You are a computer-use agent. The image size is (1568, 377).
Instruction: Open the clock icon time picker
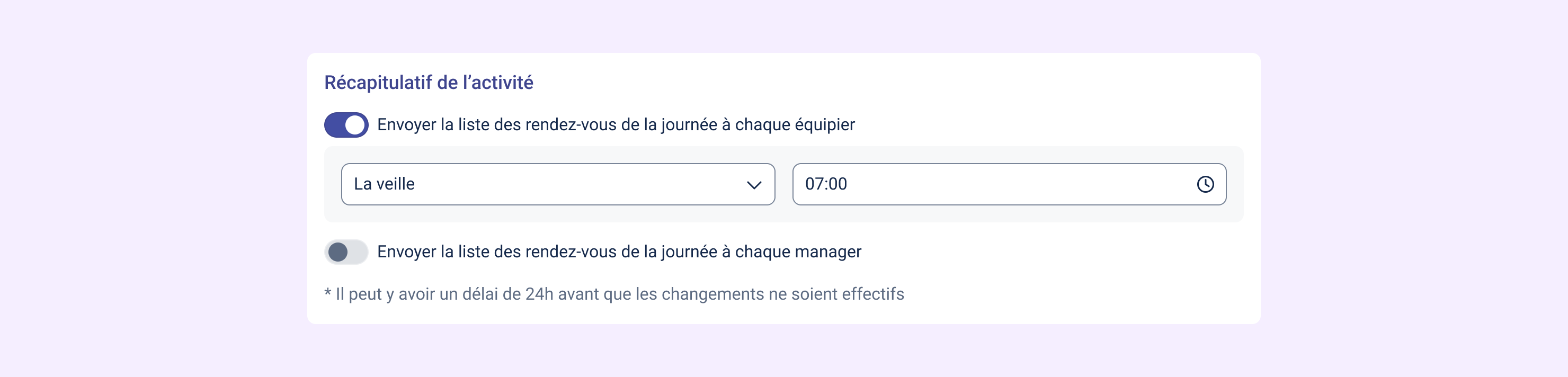1205,184
